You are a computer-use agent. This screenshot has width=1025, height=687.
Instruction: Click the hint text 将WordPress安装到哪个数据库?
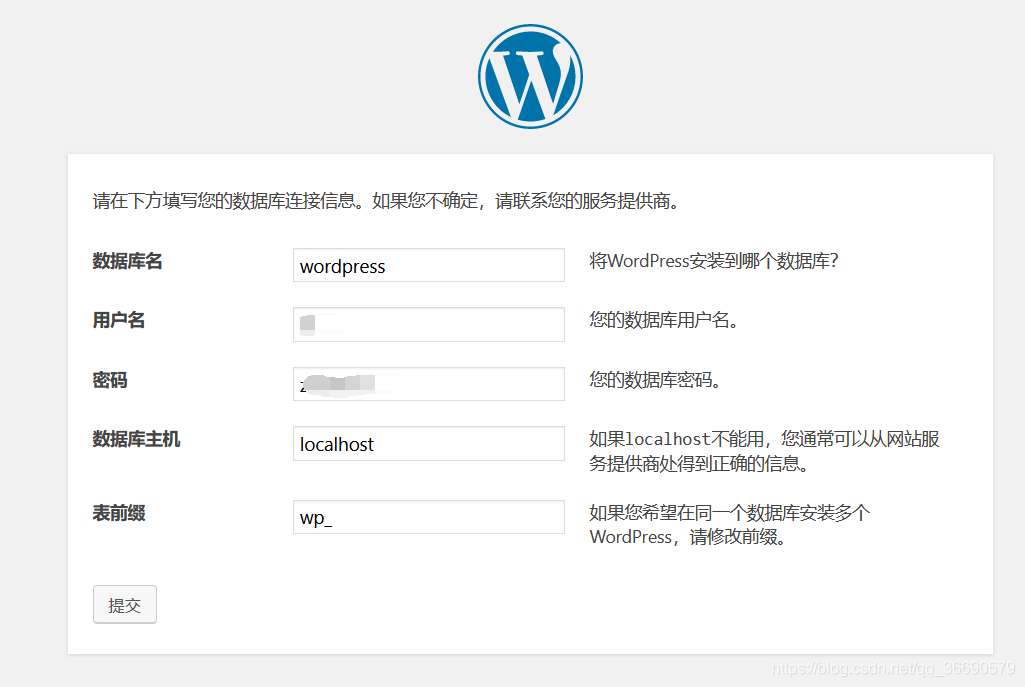(714, 261)
